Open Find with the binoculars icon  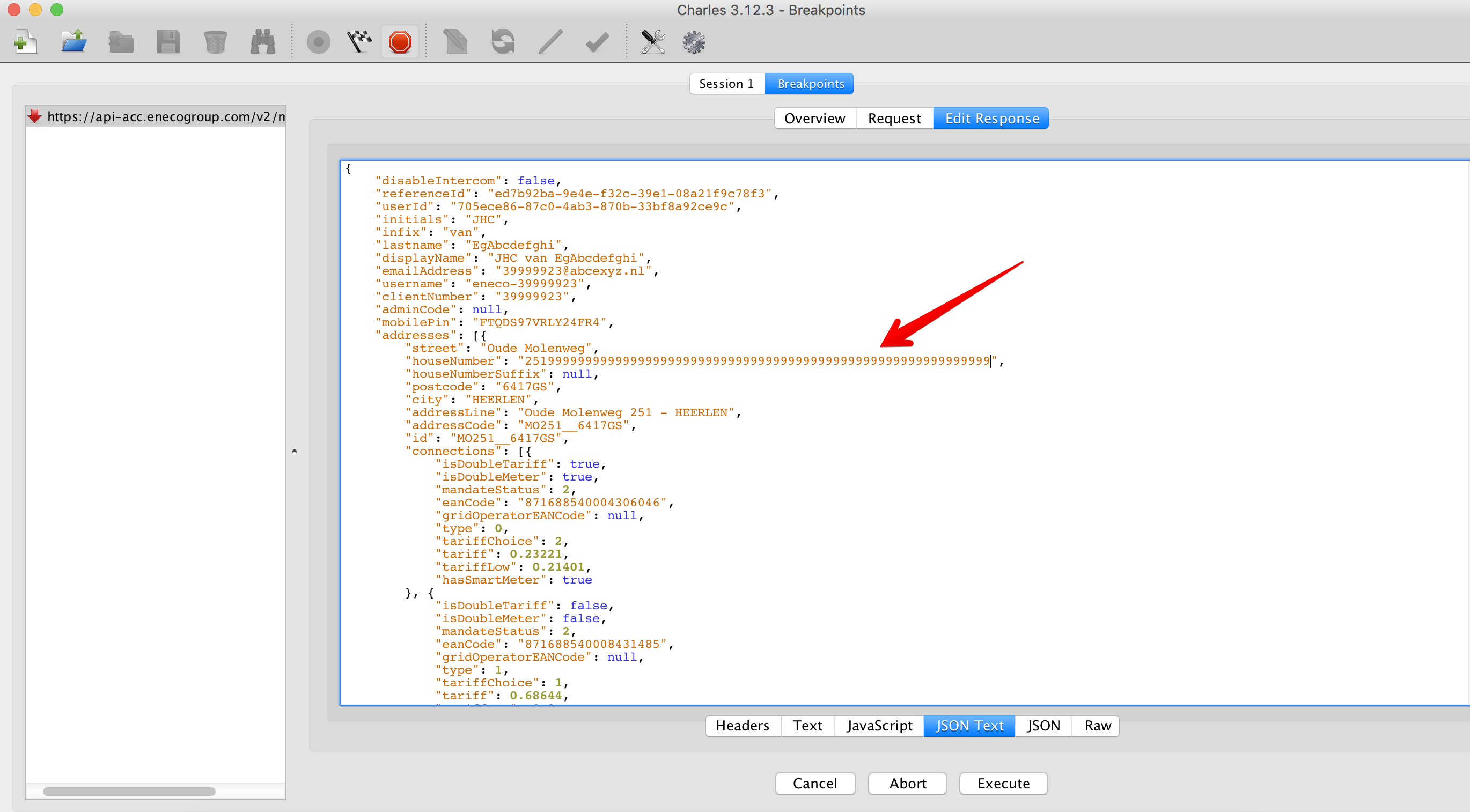coord(262,41)
